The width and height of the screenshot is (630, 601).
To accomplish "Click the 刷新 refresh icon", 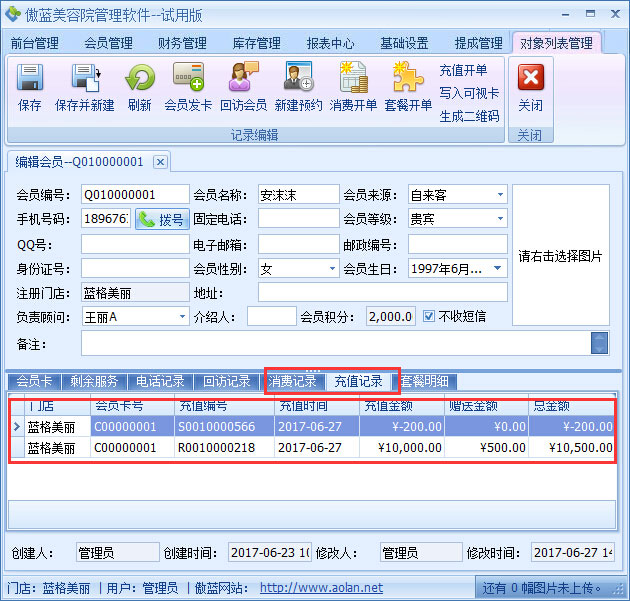I will click(x=139, y=79).
